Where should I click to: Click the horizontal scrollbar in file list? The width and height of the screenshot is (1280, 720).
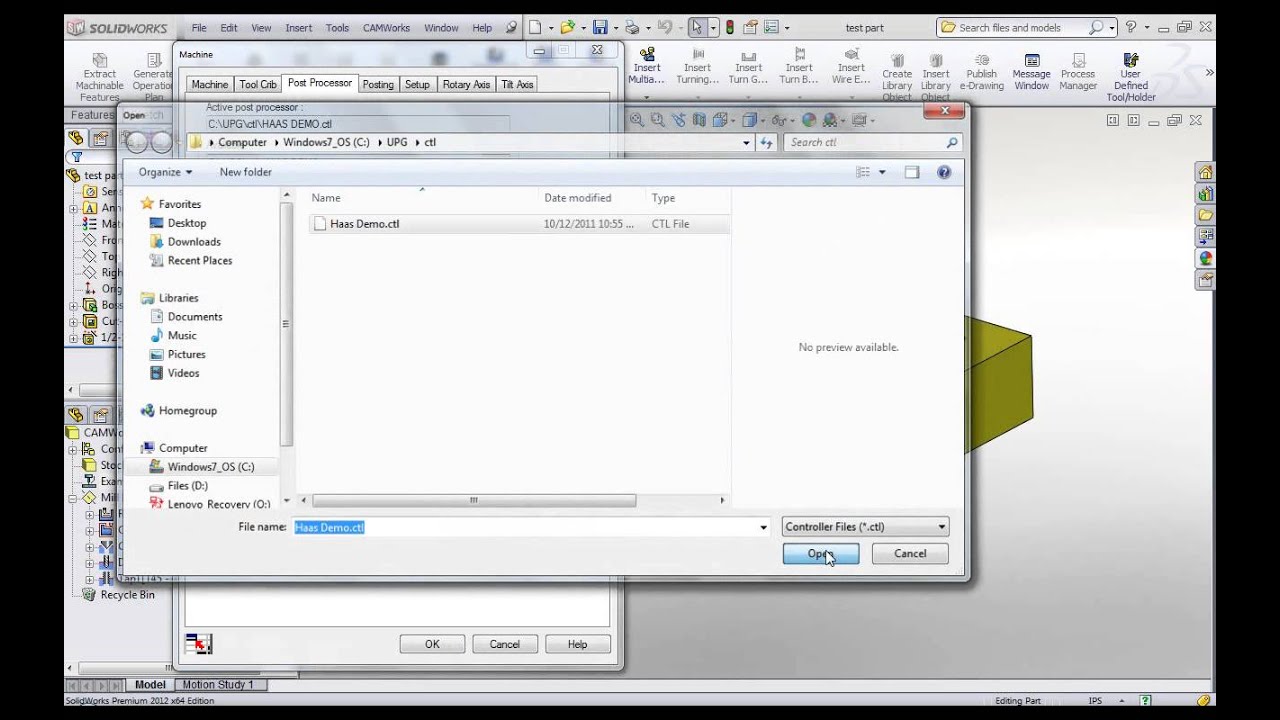pyautogui.click(x=474, y=500)
